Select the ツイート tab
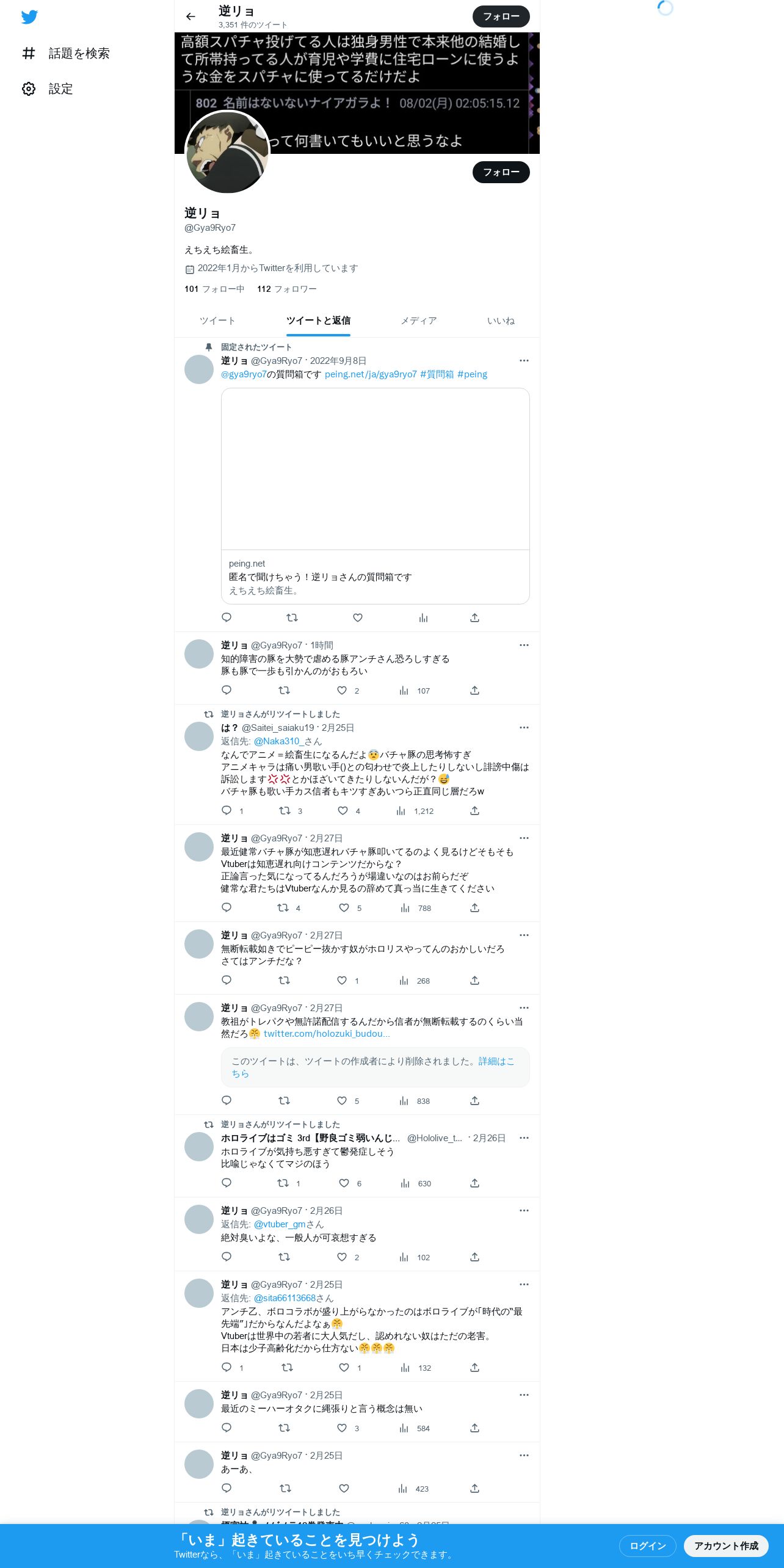The image size is (784, 1568). point(217,321)
